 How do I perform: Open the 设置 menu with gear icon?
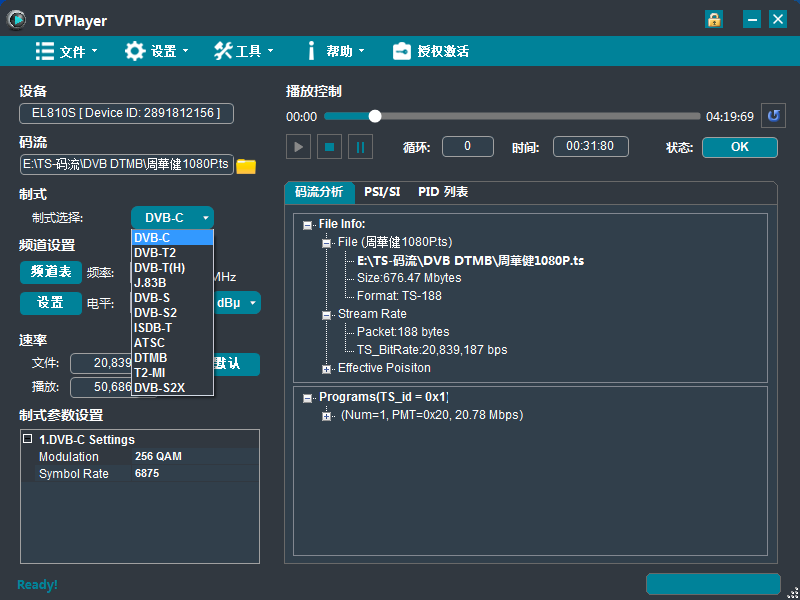[x=157, y=51]
